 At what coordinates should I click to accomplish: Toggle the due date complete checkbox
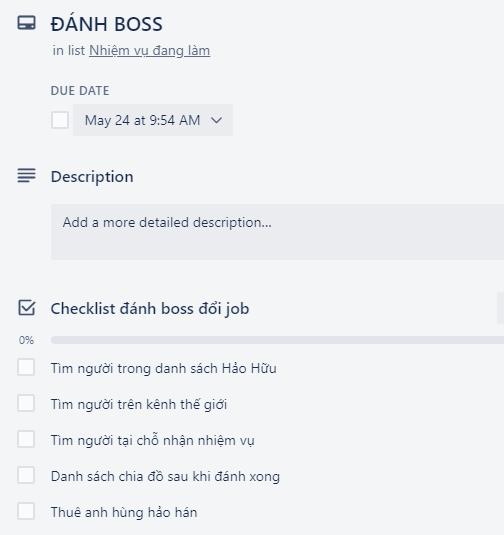pyautogui.click(x=60, y=120)
